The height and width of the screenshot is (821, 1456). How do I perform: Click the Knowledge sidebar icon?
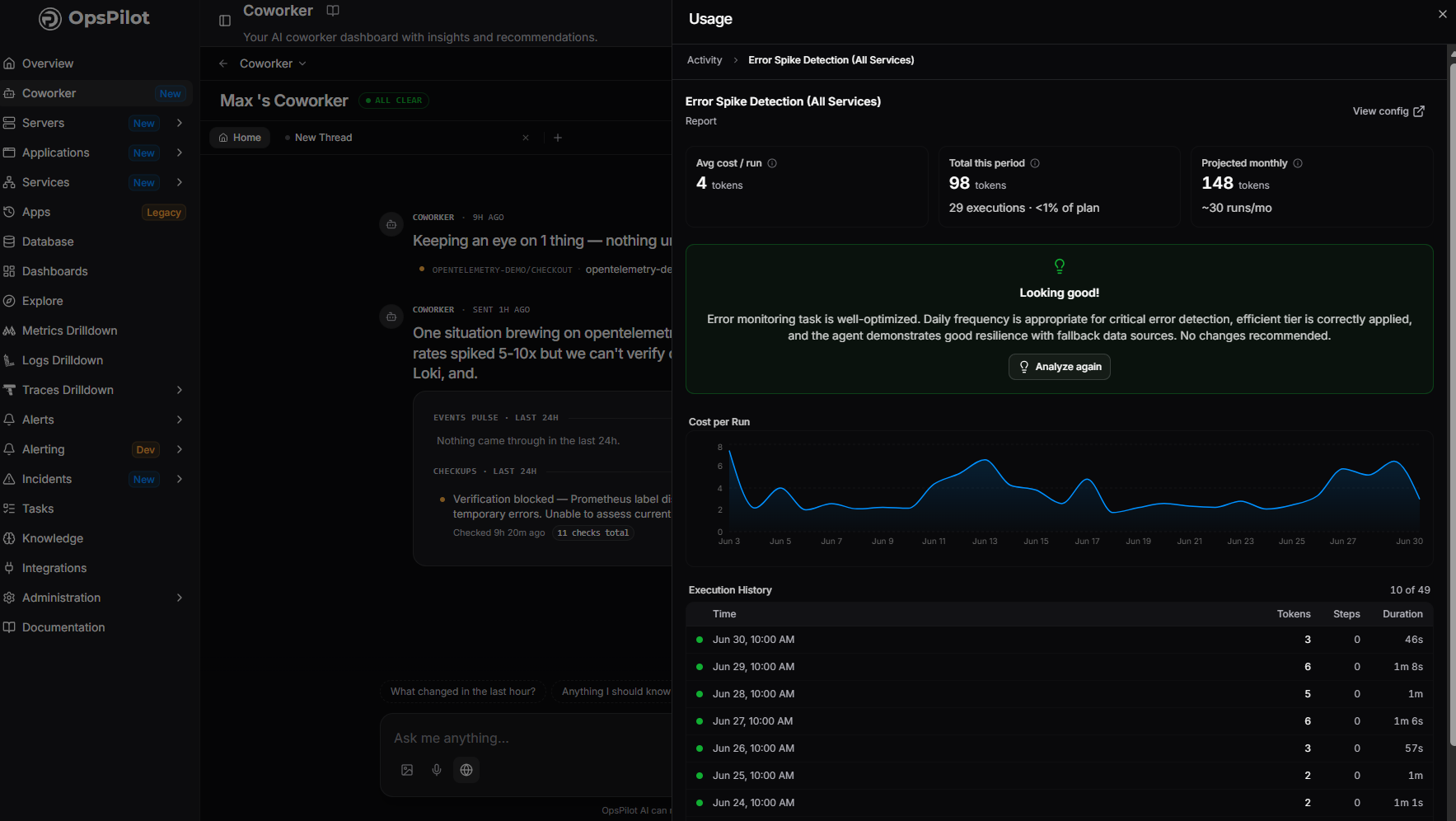pyautogui.click(x=9, y=538)
